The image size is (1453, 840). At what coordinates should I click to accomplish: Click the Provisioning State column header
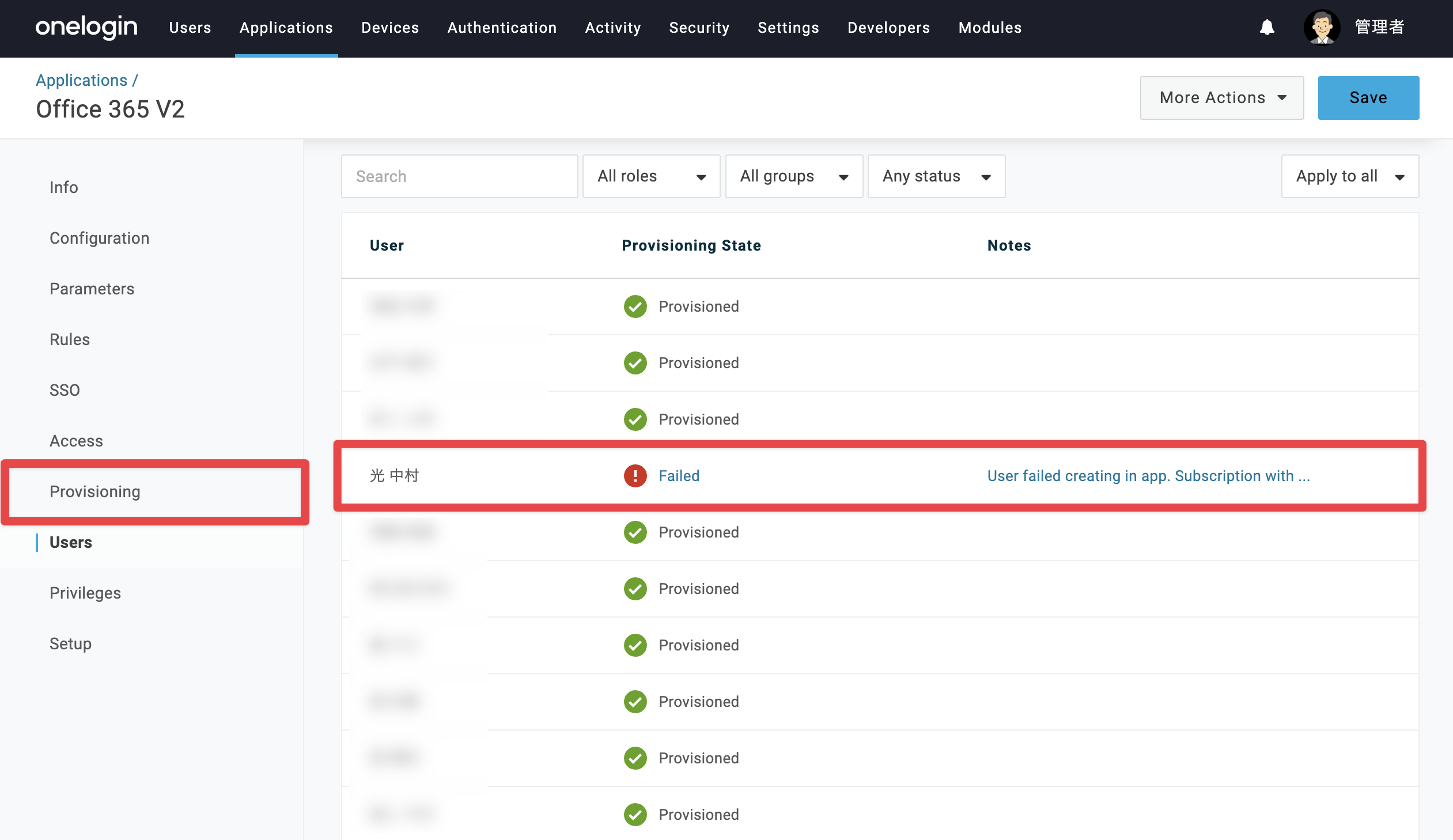[691, 245]
